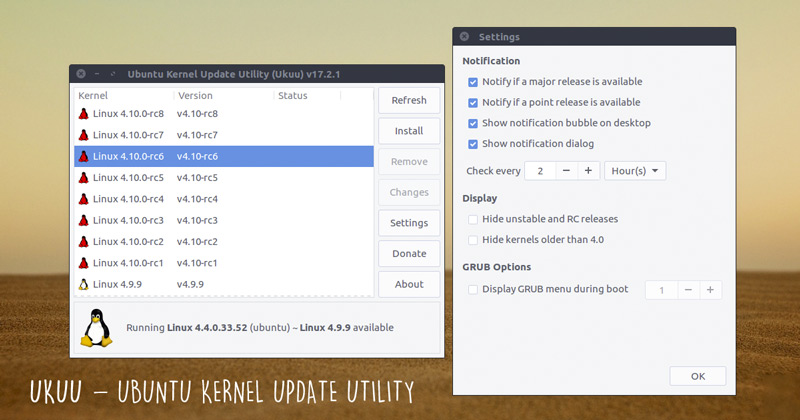This screenshot has width=800, height=420.
Task: Click the v4.9.9 version cell
Action: click(x=190, y=284)
